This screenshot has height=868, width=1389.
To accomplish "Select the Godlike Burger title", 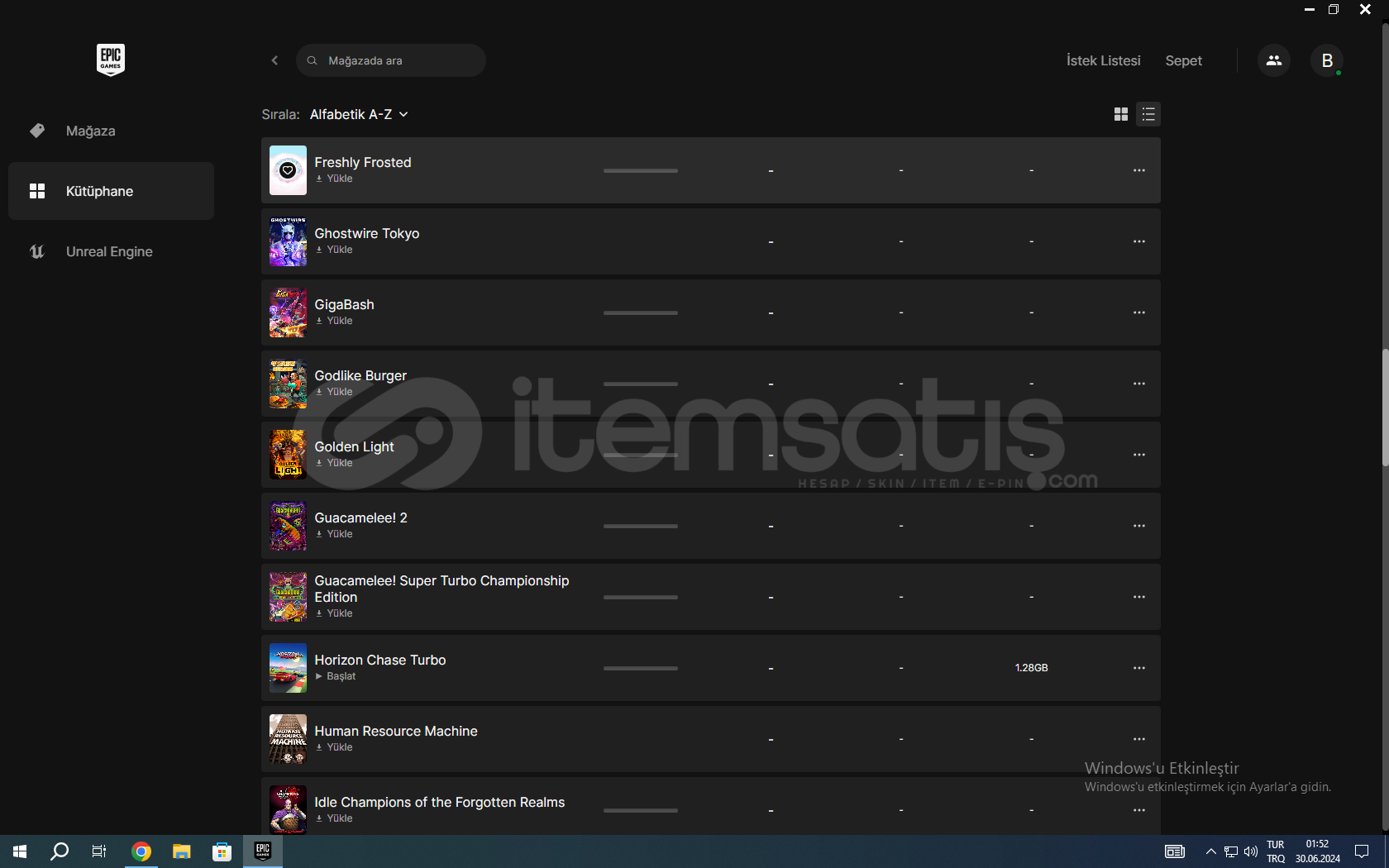I will [360, 375].
